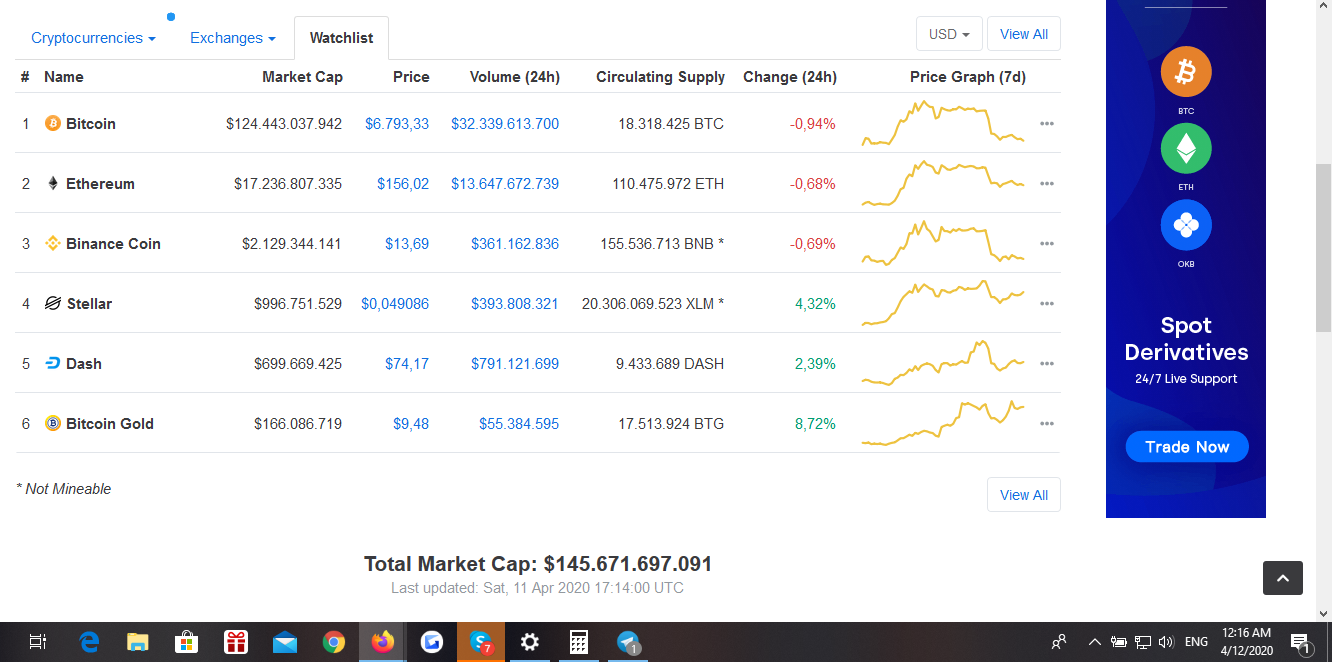The image size is (1332, 662).
Task: Click the ETH icon in the ad banner
Action: 1186,148
